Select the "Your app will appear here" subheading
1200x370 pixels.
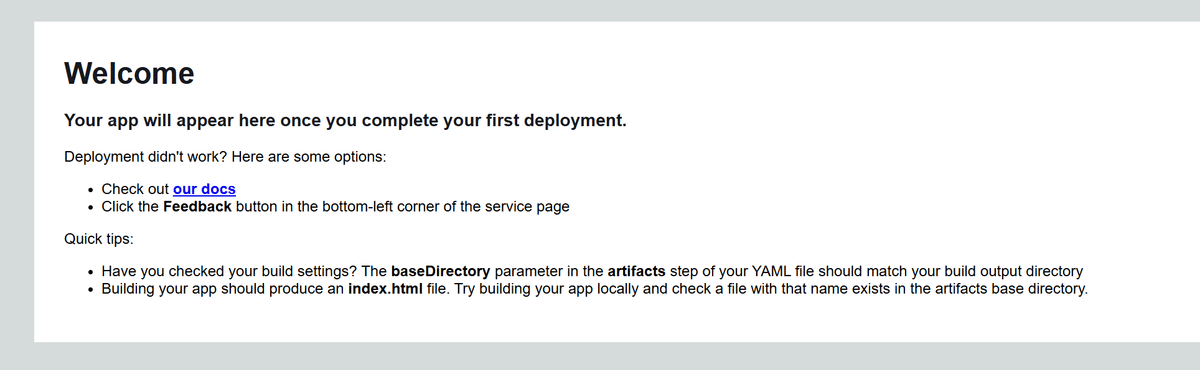[x=345, y=121]
